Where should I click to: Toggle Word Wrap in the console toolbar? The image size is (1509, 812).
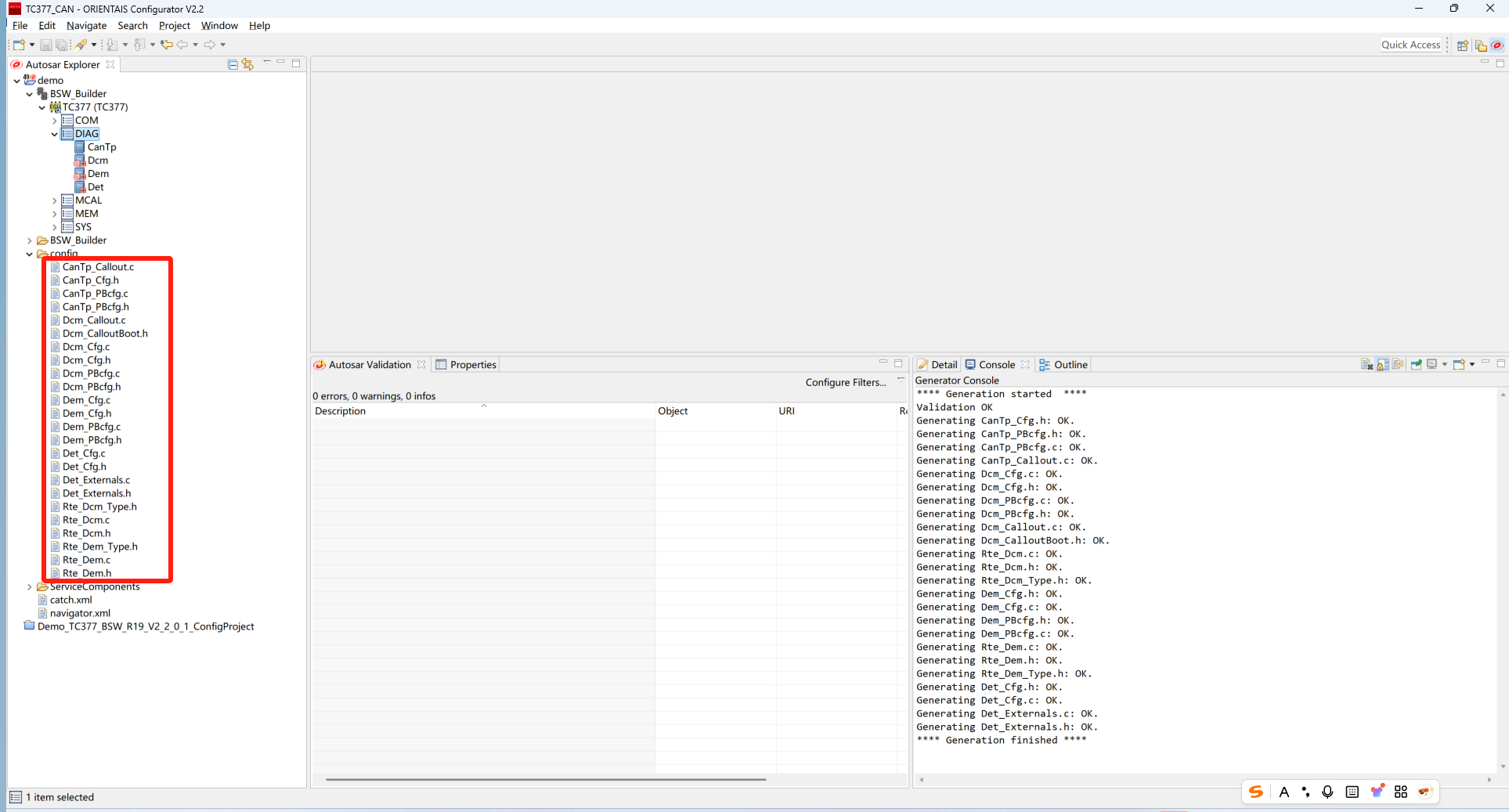point(1398,364)
